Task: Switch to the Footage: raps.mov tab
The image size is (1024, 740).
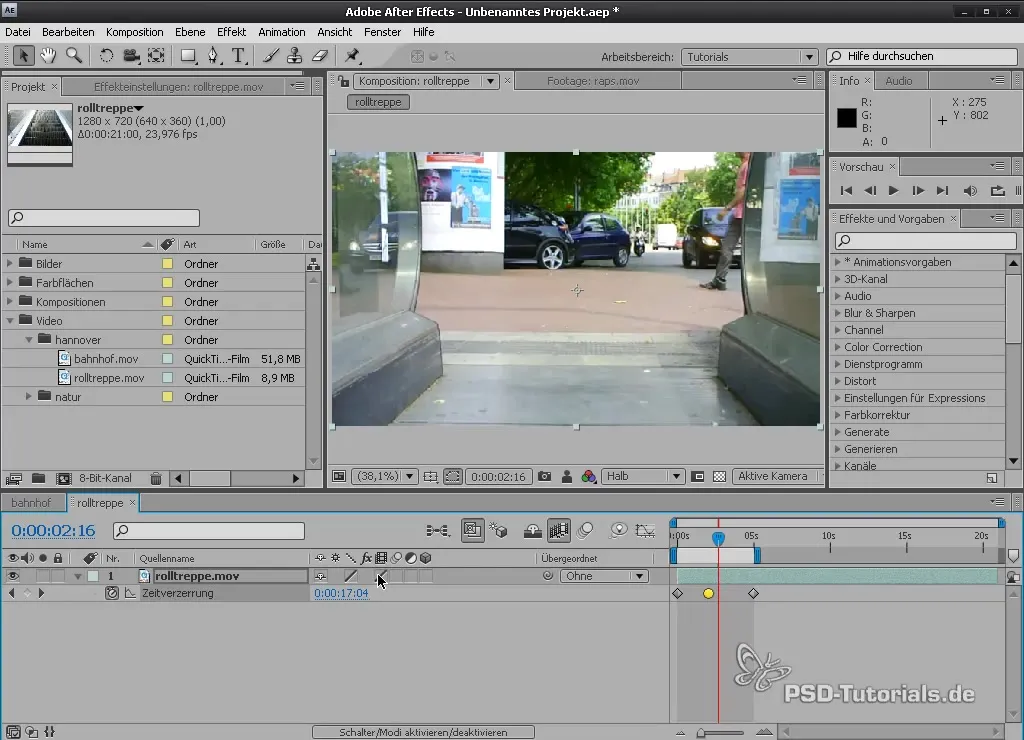Action: tap(593, 81)
